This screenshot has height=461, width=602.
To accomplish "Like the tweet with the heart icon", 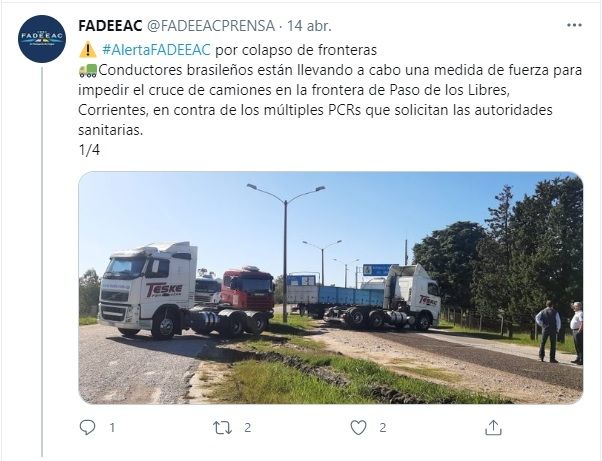I will pos(358,428).
